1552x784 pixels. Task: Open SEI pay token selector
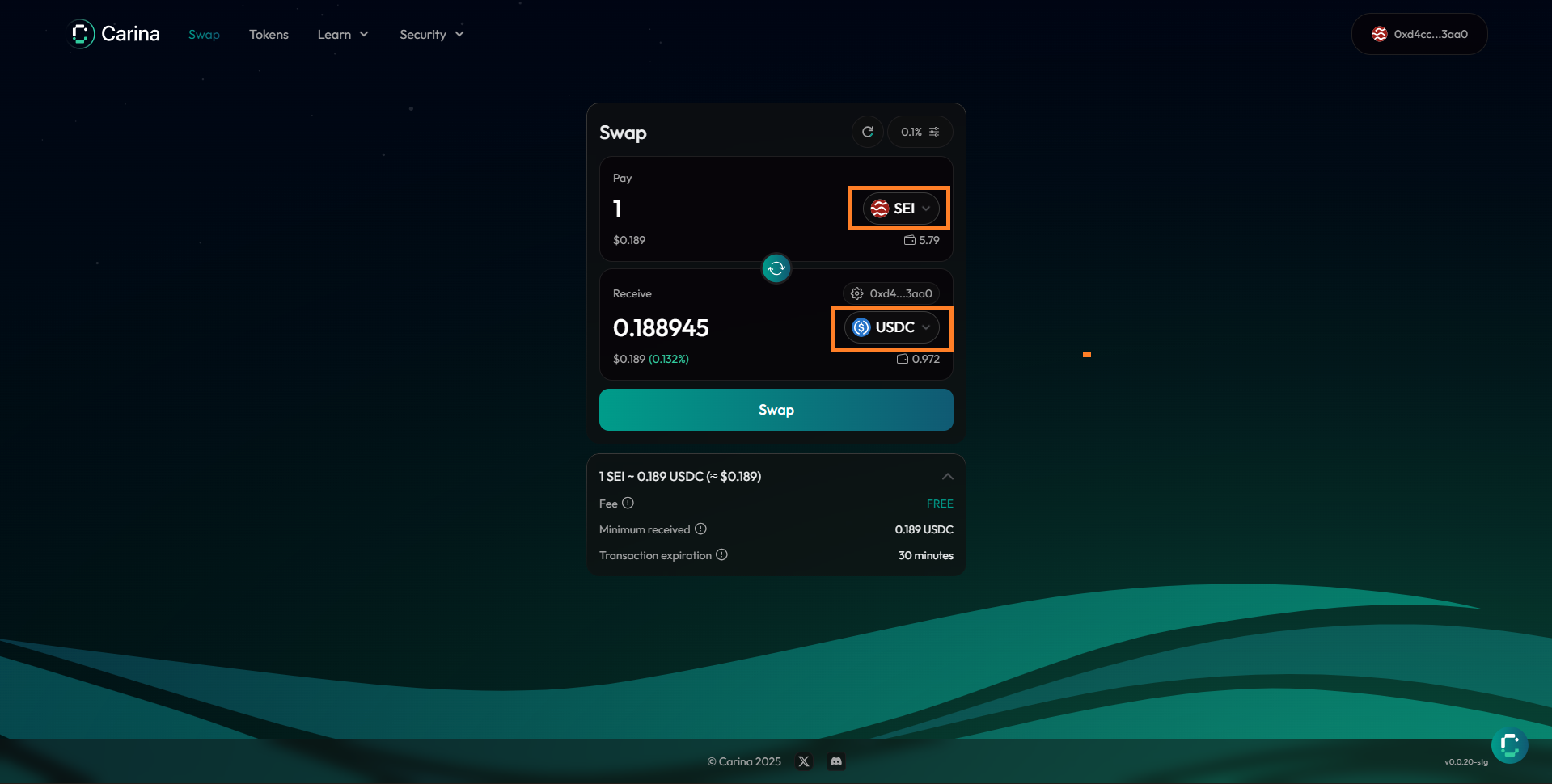[900, 209]
